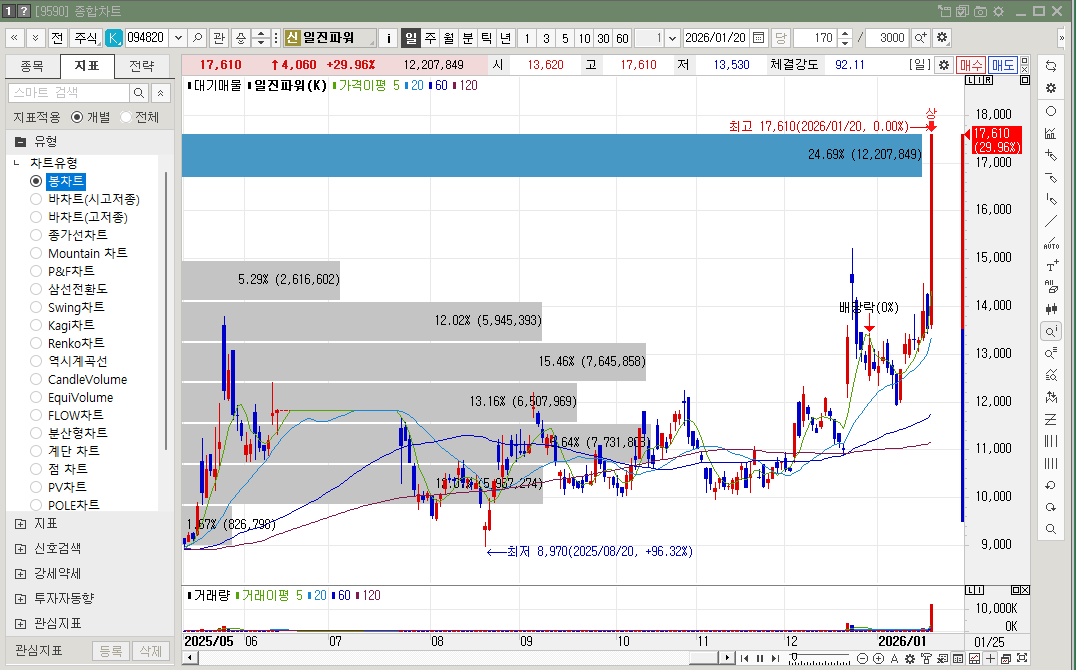
Task: Click the double-chevron collapse button beside search
Action: (x=160, y=93)
